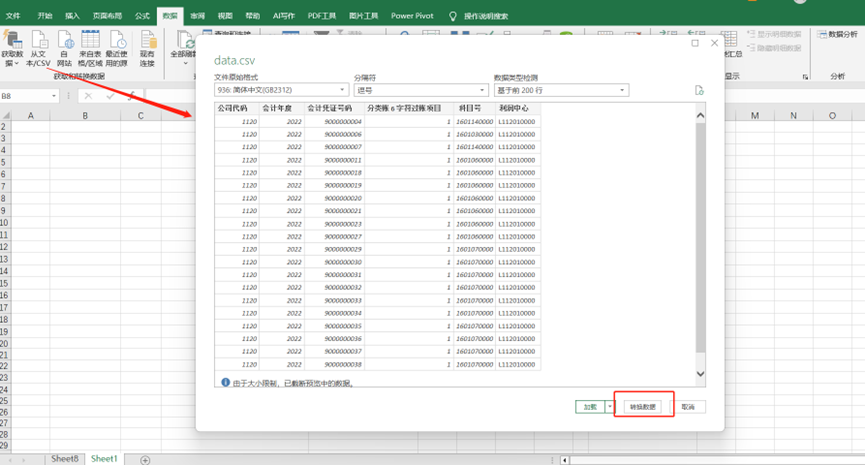Click the preview scrollbar down arrow
The width and height of the screenshot is (865, 465).
click(700, 374)
